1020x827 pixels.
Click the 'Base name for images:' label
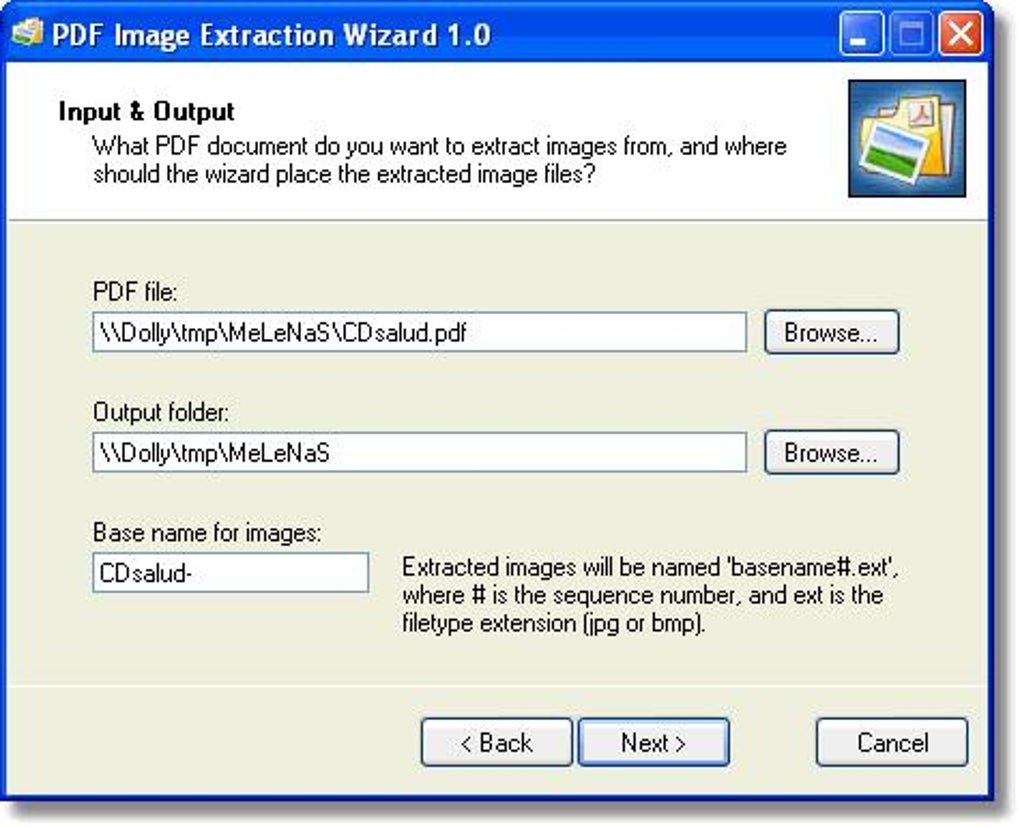point(207,533)
